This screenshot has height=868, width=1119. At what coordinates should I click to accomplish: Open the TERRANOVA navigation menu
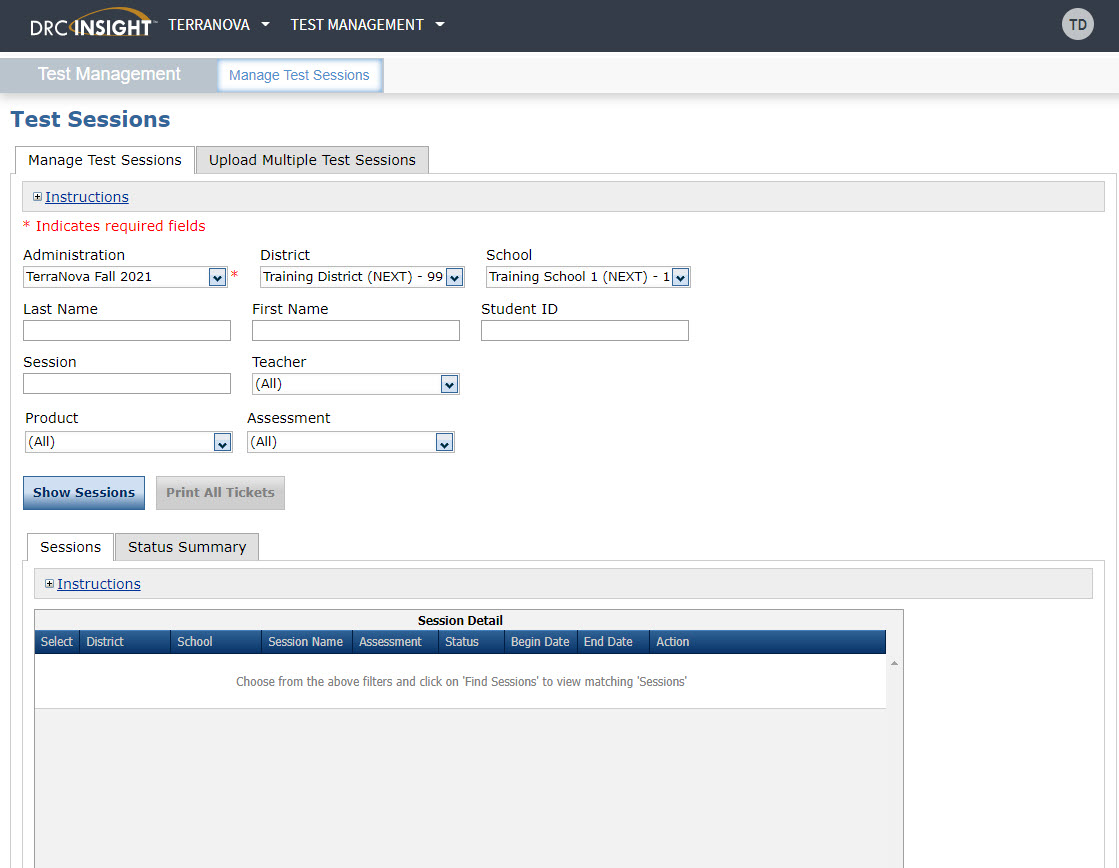219,24
